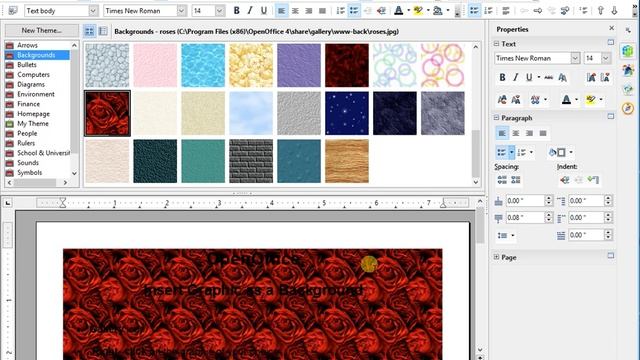Switch gallery to detailed view
The image size is (640, 360).
[103, 31]
